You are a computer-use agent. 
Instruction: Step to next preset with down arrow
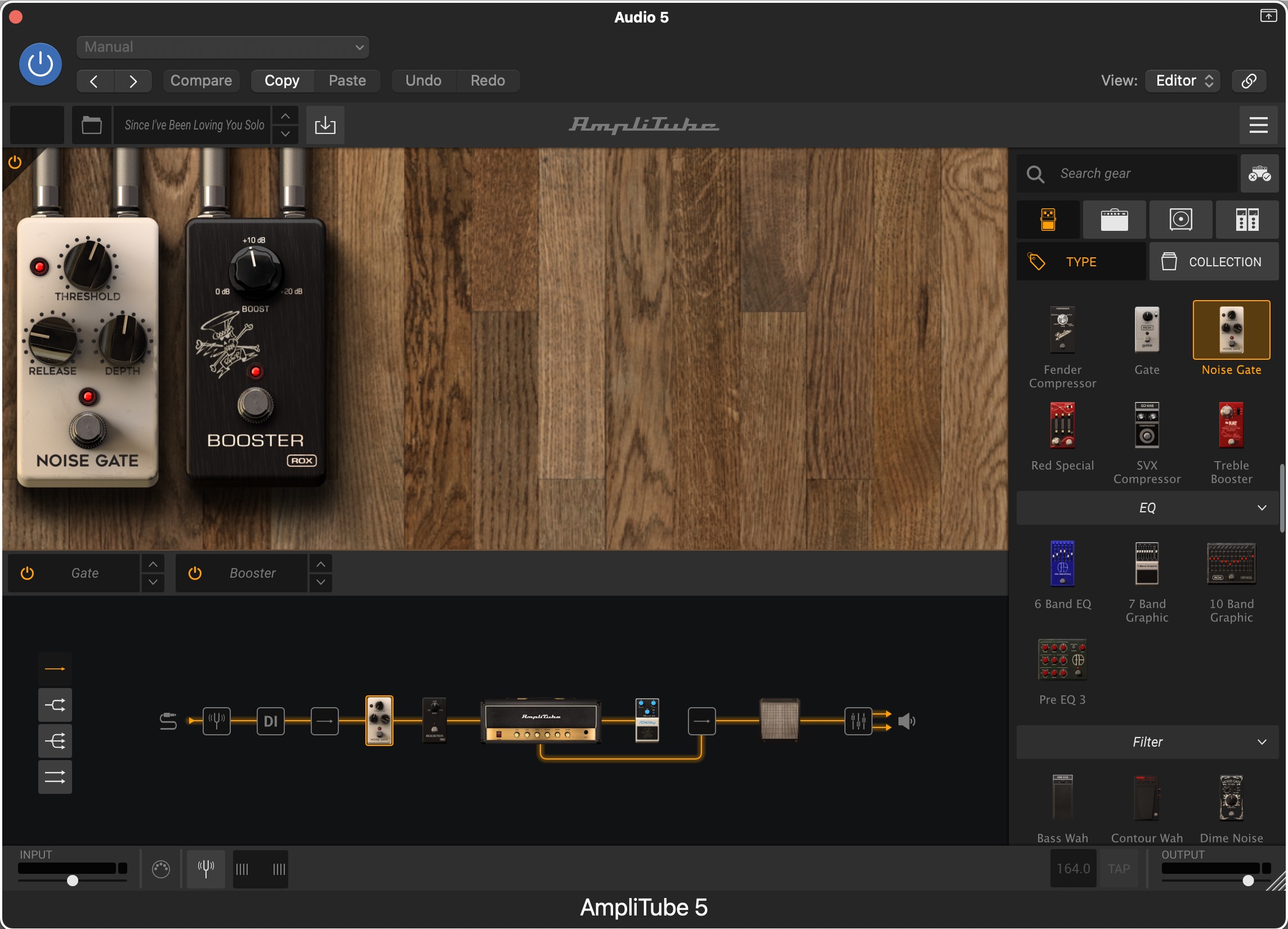click(285, 134)
